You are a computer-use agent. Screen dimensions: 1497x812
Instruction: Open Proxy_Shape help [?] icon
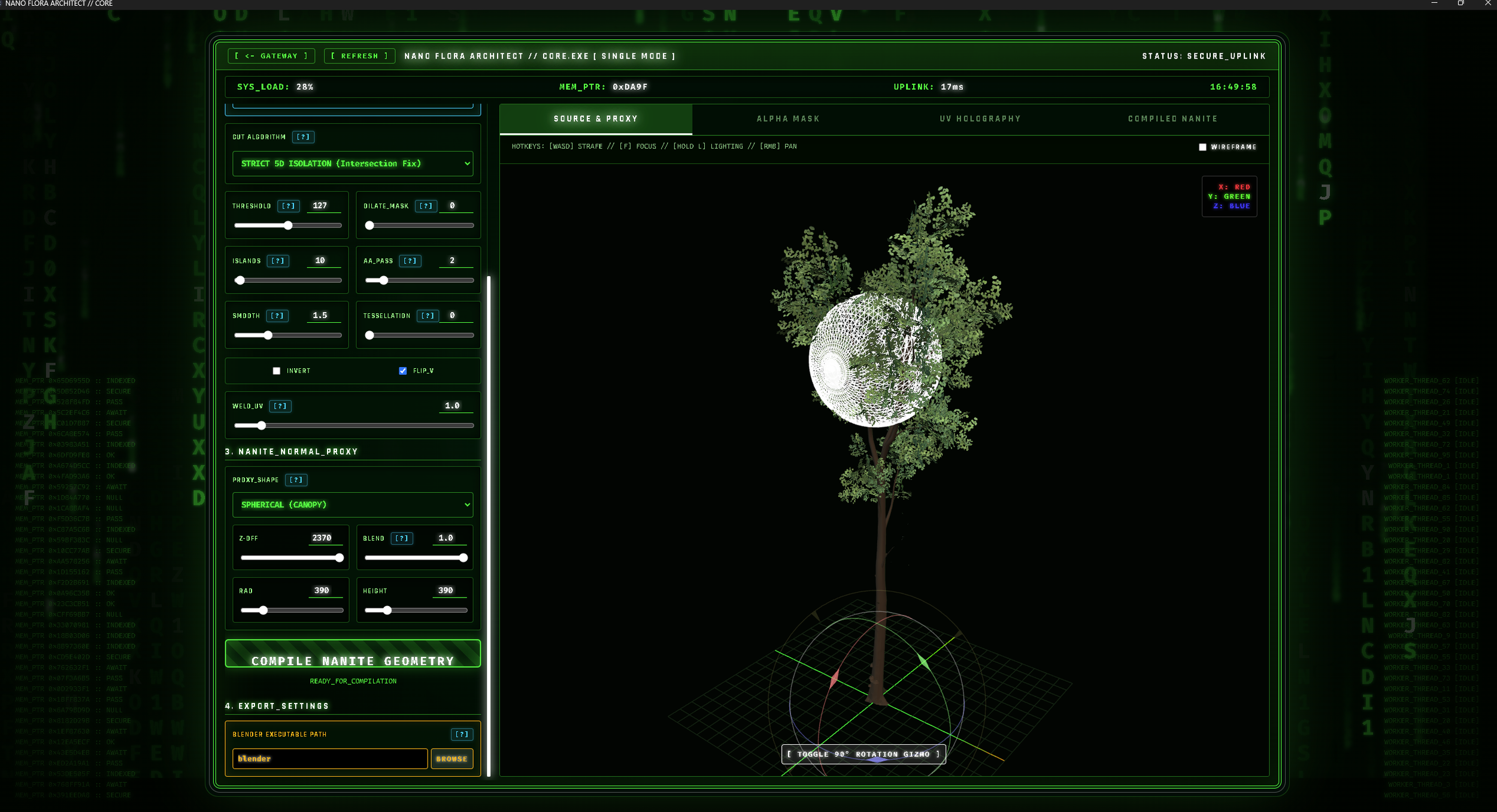296,480
